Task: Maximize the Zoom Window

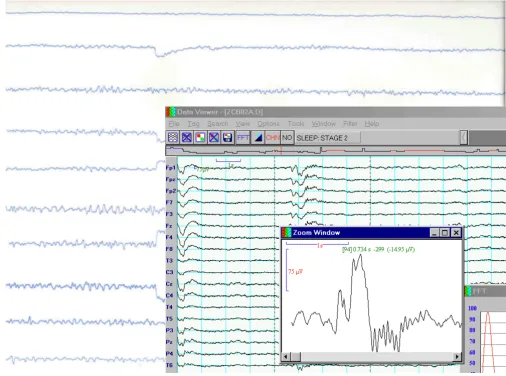Action: click(x=445, y=233)
